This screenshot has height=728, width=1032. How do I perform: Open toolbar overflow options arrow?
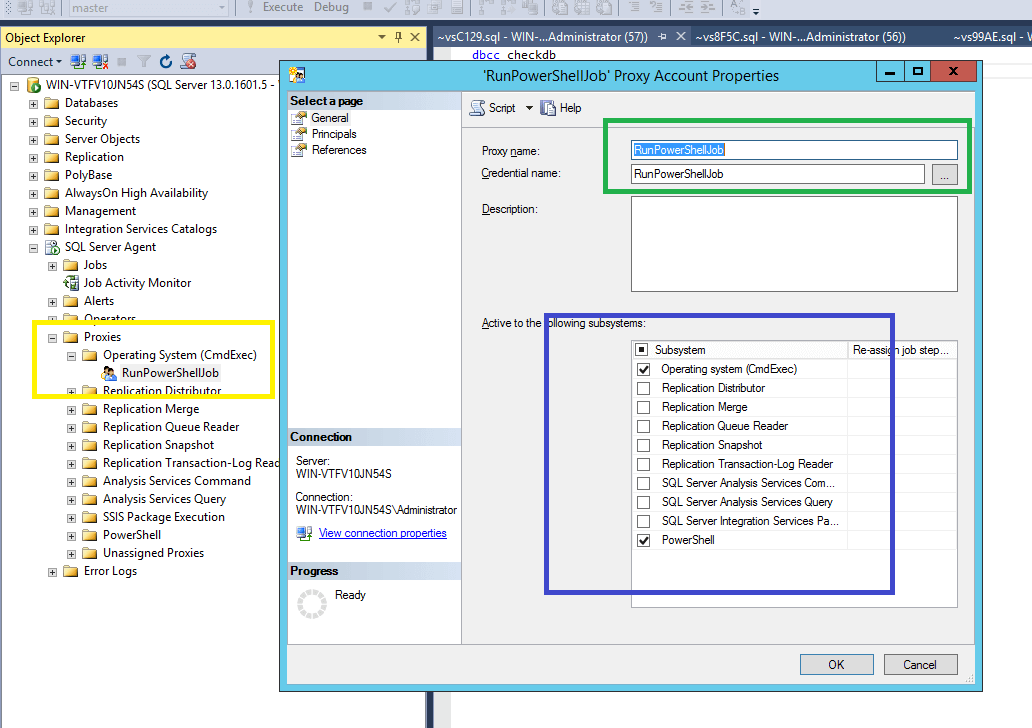756,11
